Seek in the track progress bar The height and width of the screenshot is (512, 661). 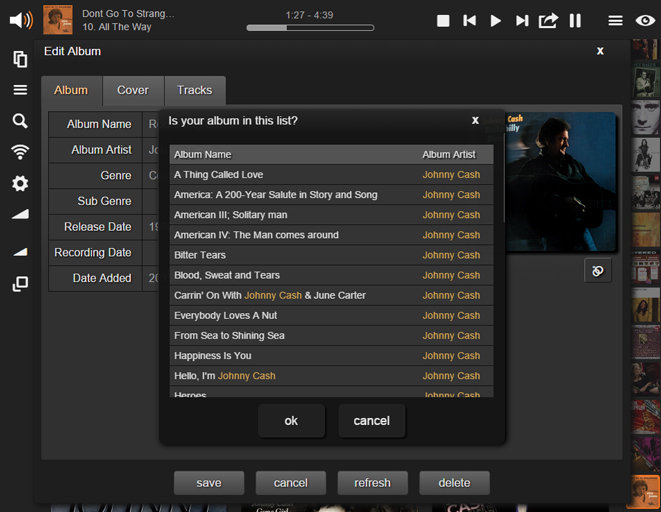[x=310, y=28]
